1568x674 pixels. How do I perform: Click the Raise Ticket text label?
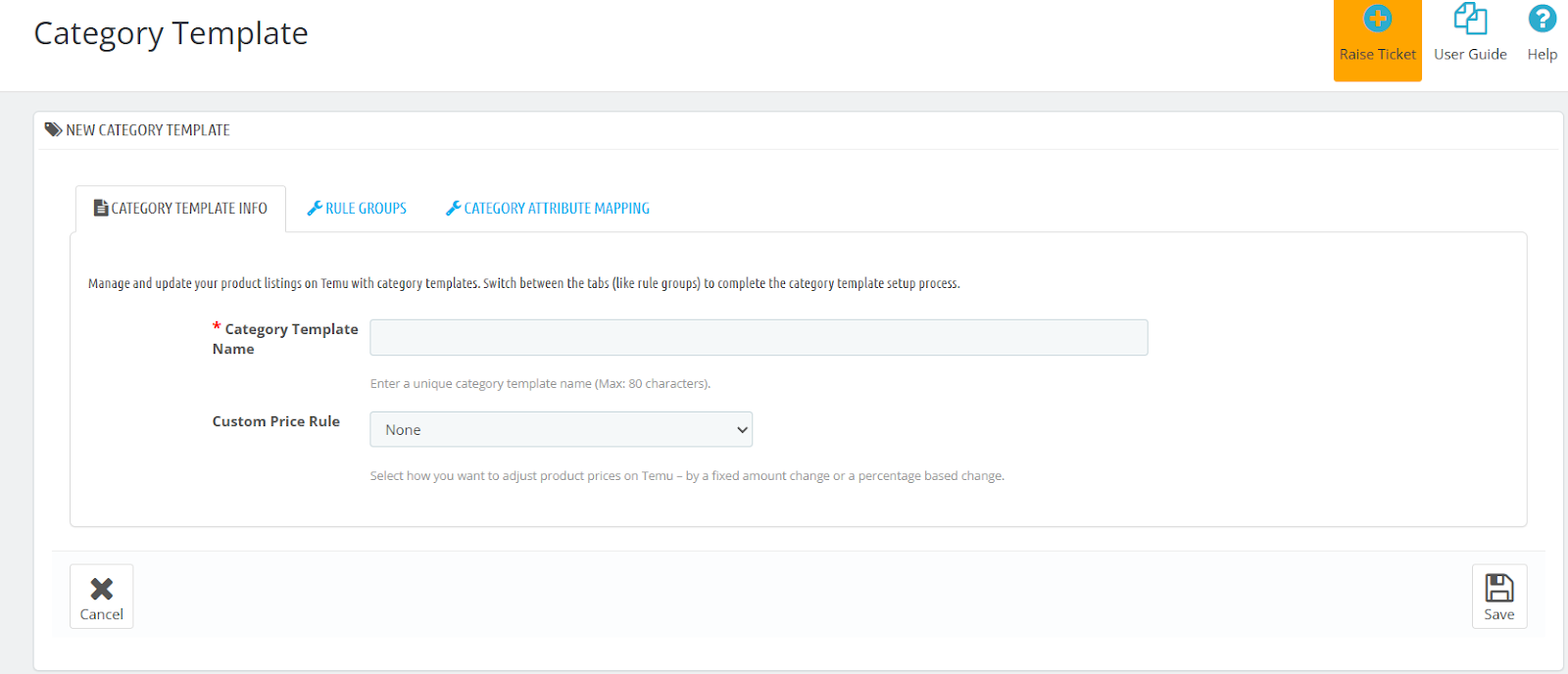1377,55
